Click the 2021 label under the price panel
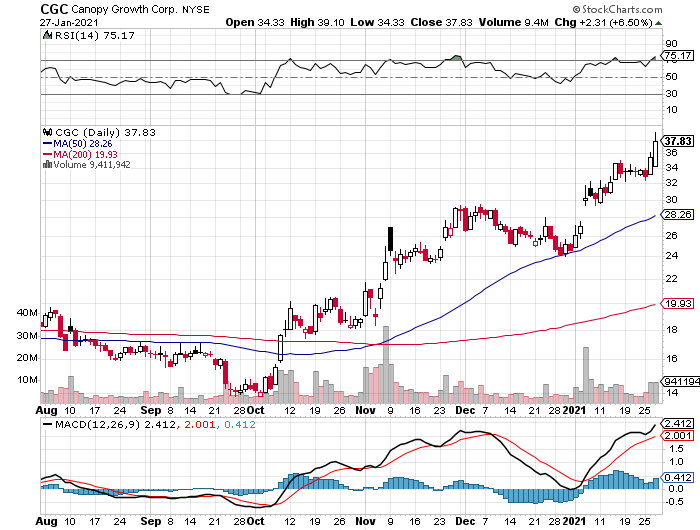Image resolution: width=700 pixels, height=530 pixels. pos(574,410)
